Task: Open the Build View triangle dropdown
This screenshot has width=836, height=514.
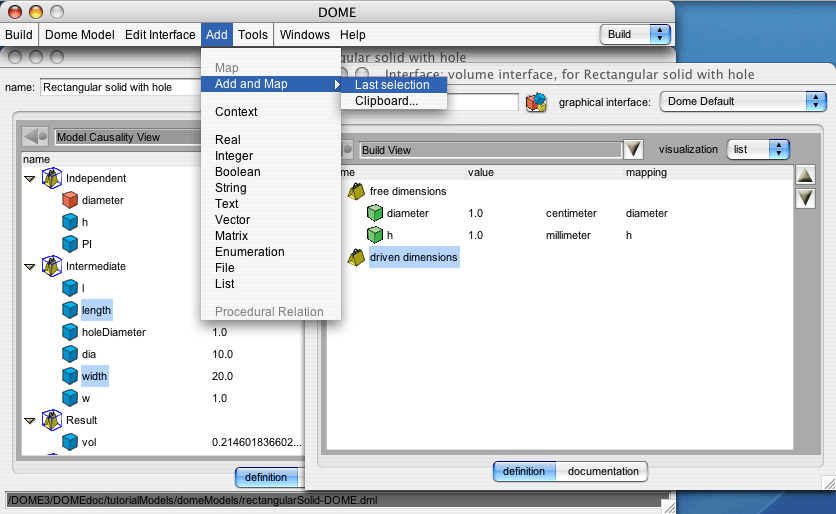Action: pyautogui.click(x=633, y=149)
